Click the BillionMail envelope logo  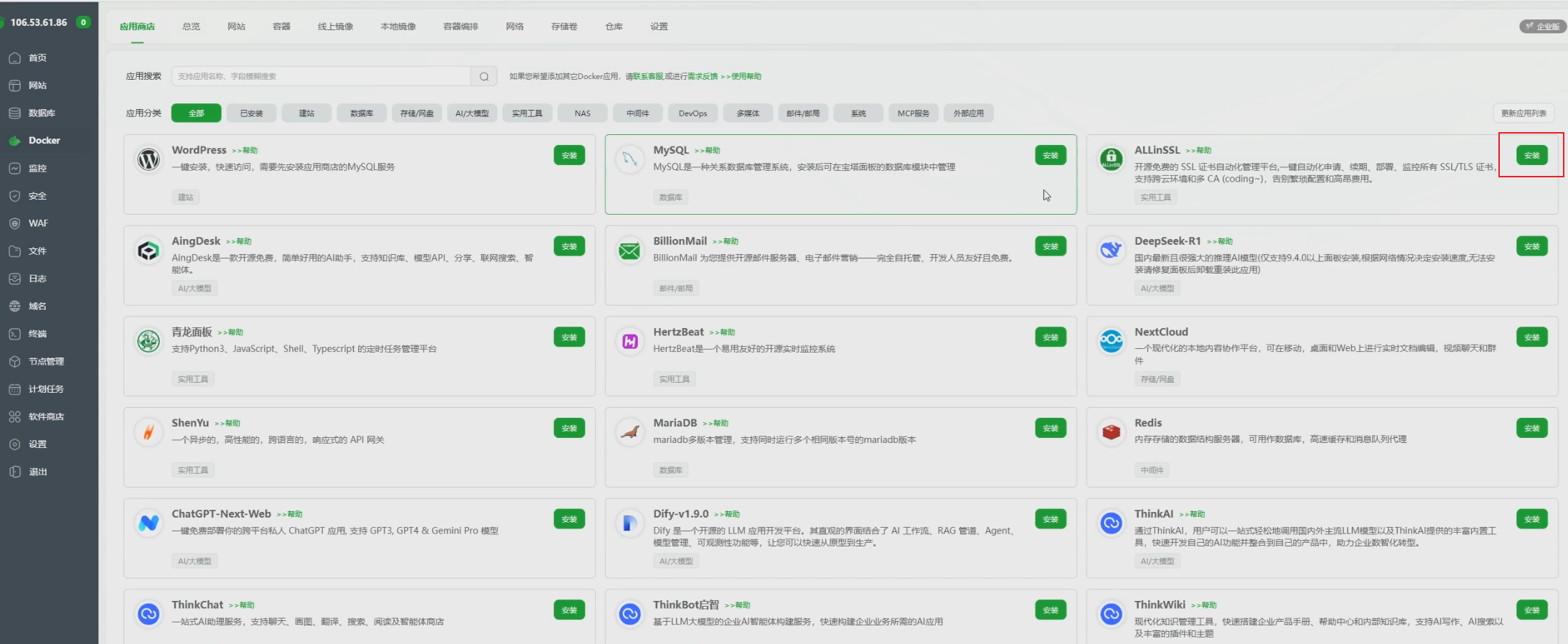[x=629, y=250]
